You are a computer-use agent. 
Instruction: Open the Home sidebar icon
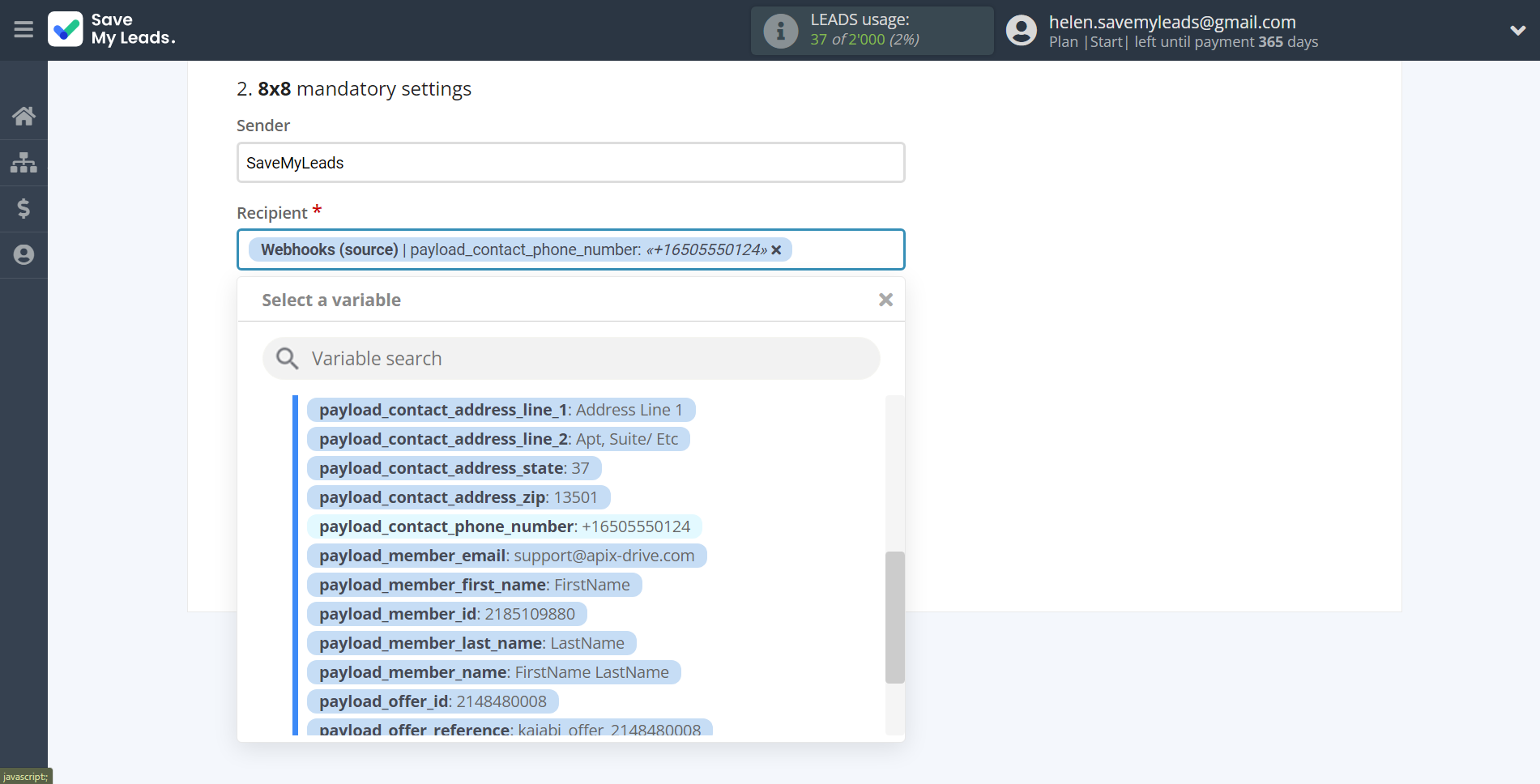pyautogui.click(x=23, y=117)
